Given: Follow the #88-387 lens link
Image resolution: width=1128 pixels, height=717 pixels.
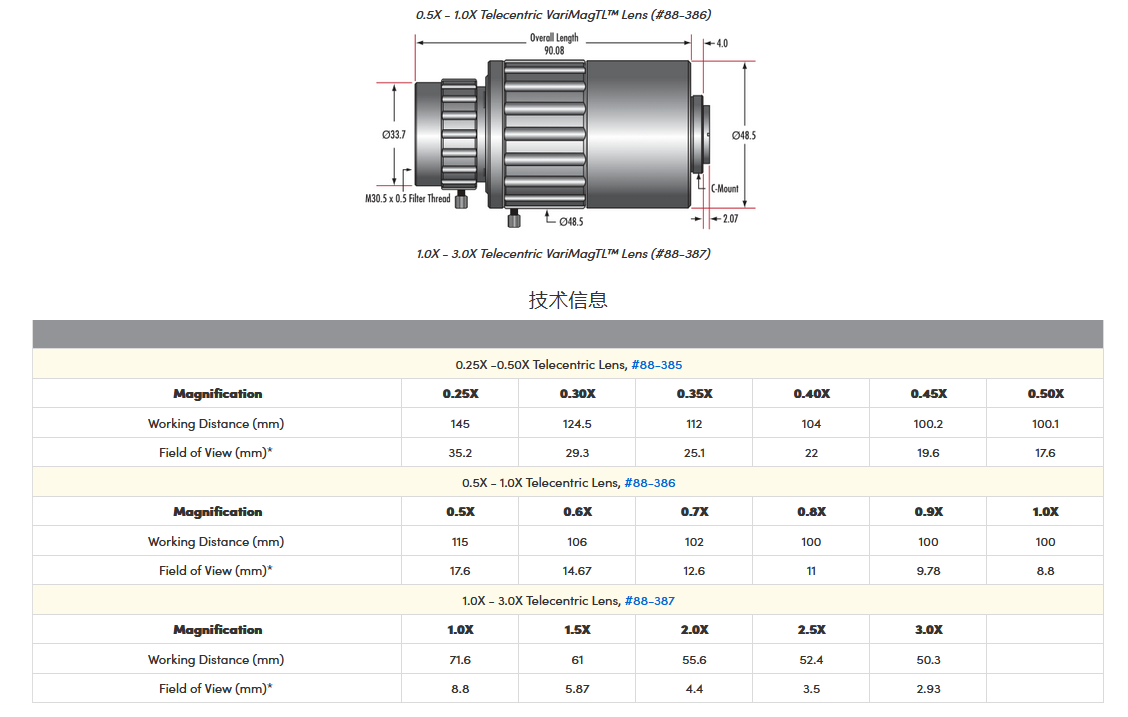Looking at the screenshot, I should tap(650, 601).
